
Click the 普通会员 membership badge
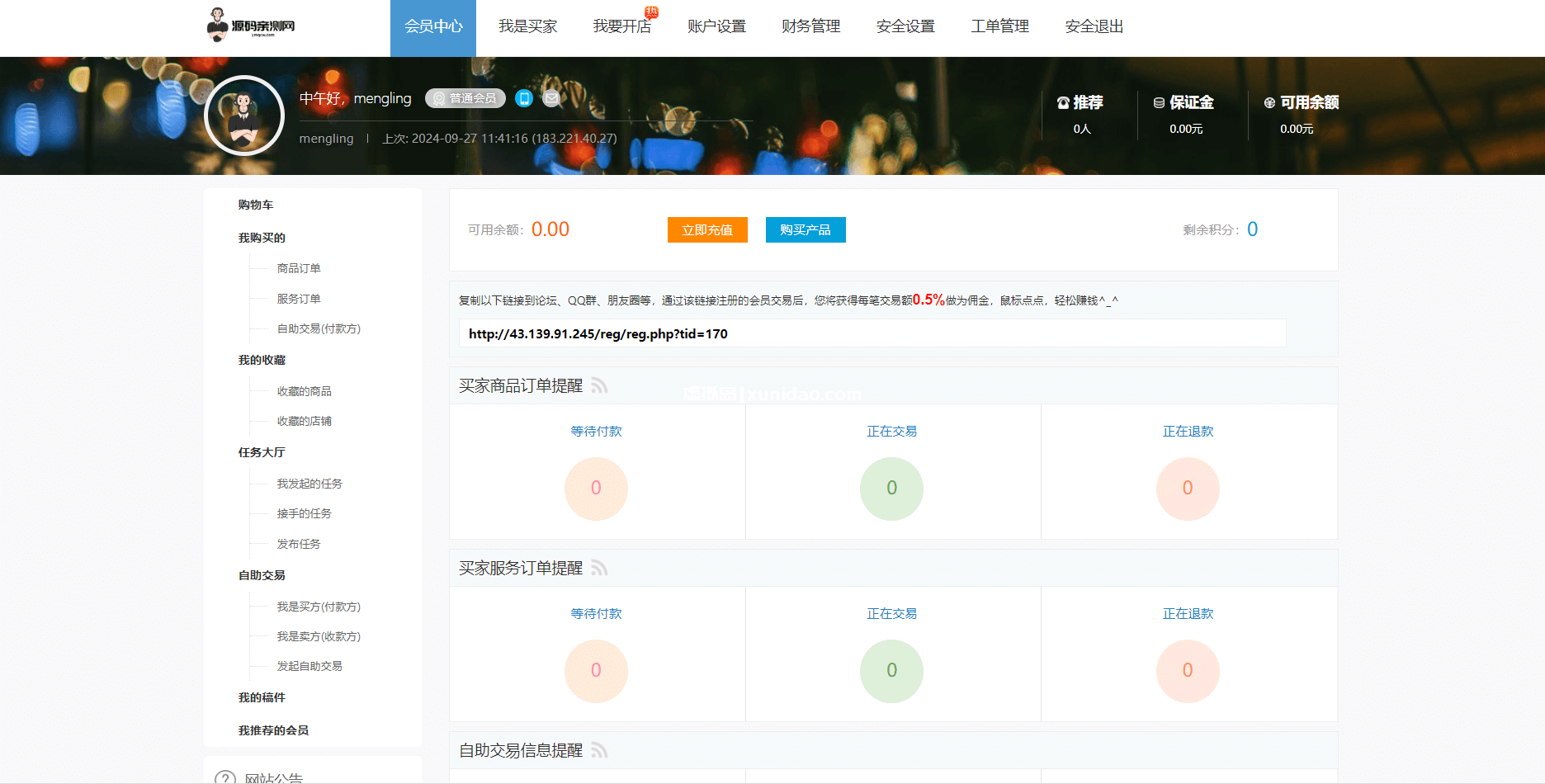(x=465, y=97)
